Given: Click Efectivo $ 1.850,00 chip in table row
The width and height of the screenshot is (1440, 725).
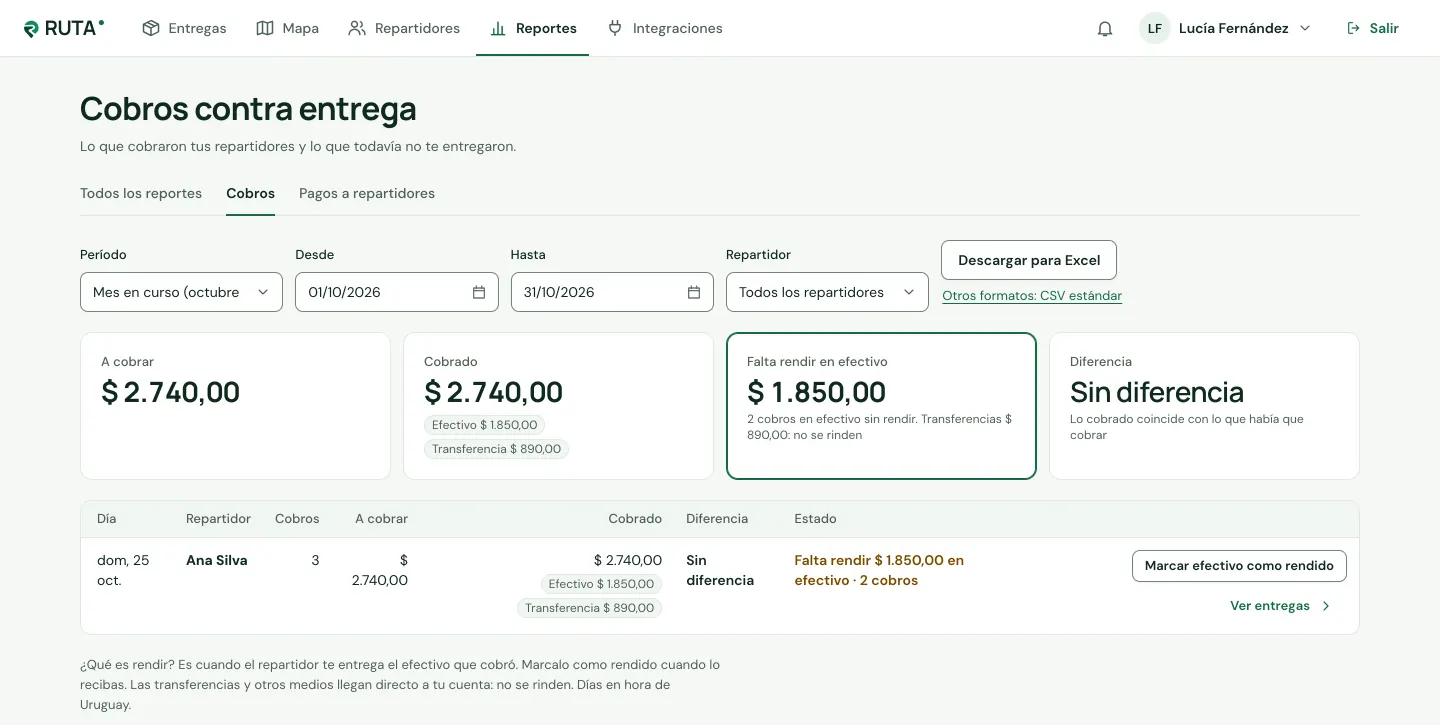Looking at the screenshot, I should click(601, 584).
